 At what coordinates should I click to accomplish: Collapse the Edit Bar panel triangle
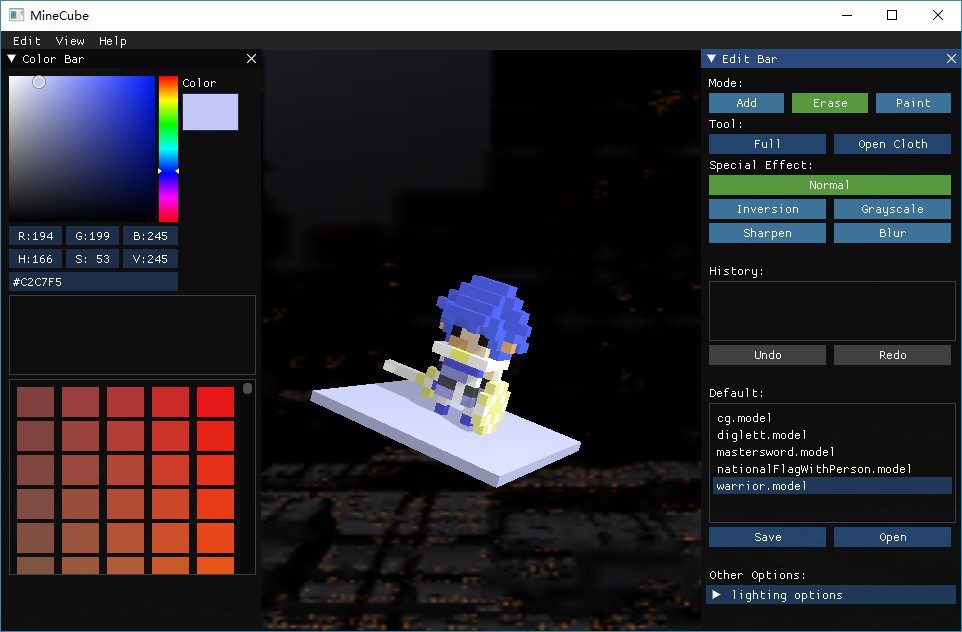click(x=712, y=59)
